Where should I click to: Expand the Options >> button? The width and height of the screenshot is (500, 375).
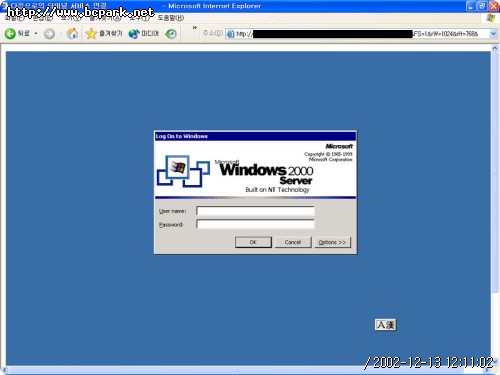coord(332,242)
